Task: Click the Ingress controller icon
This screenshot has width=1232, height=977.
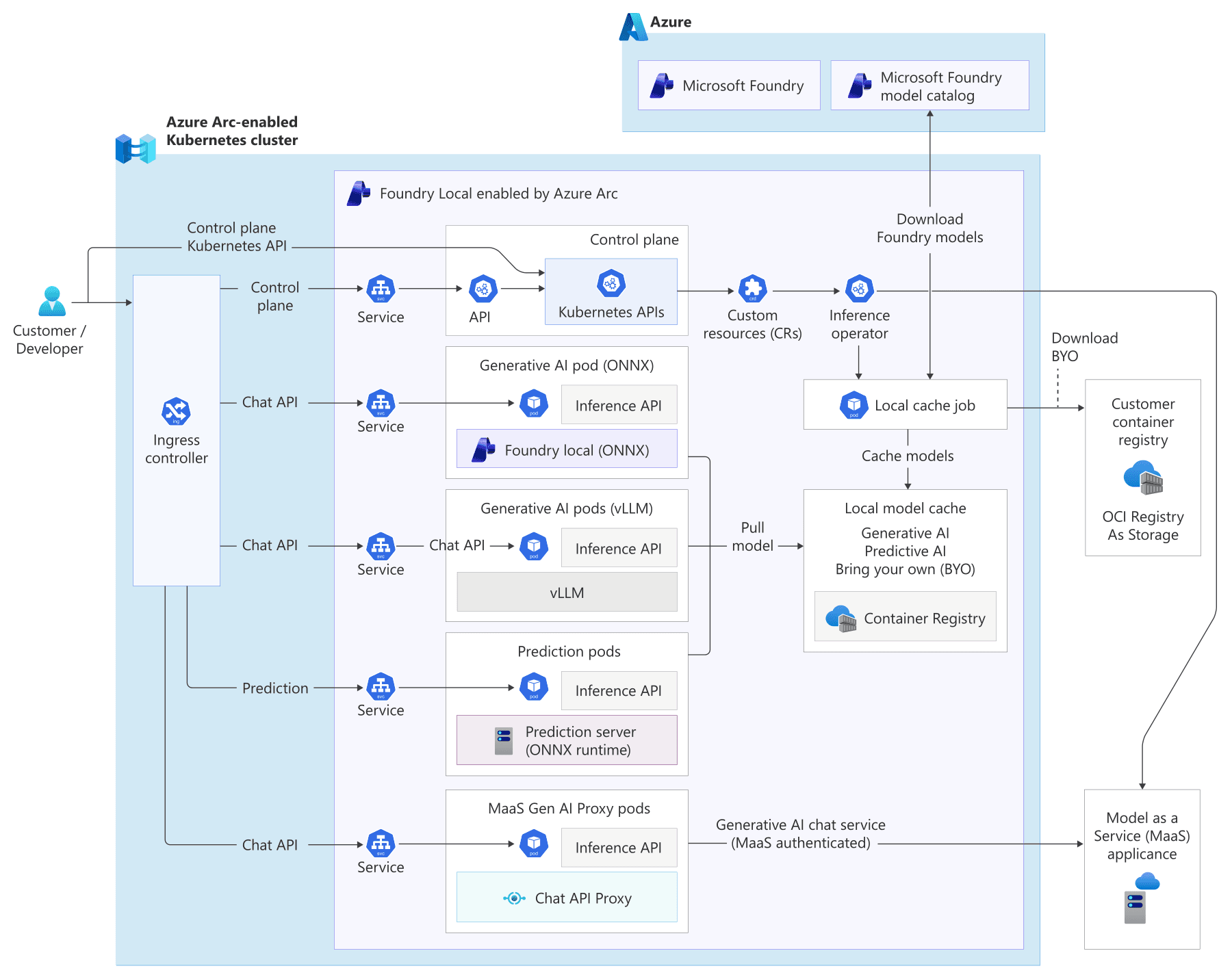Action: pyautogui.click(x=176, y=412)
